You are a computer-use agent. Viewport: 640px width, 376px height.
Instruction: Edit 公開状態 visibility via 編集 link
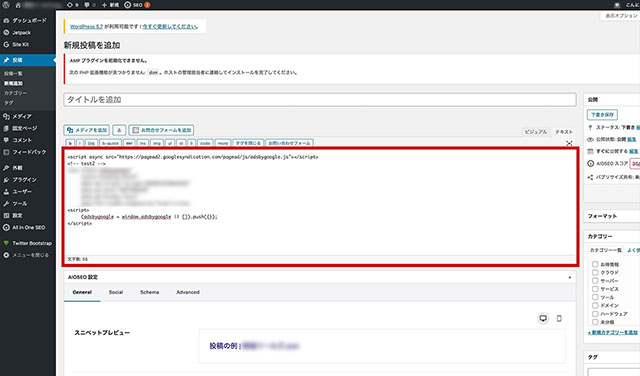[x=631, y=140]
